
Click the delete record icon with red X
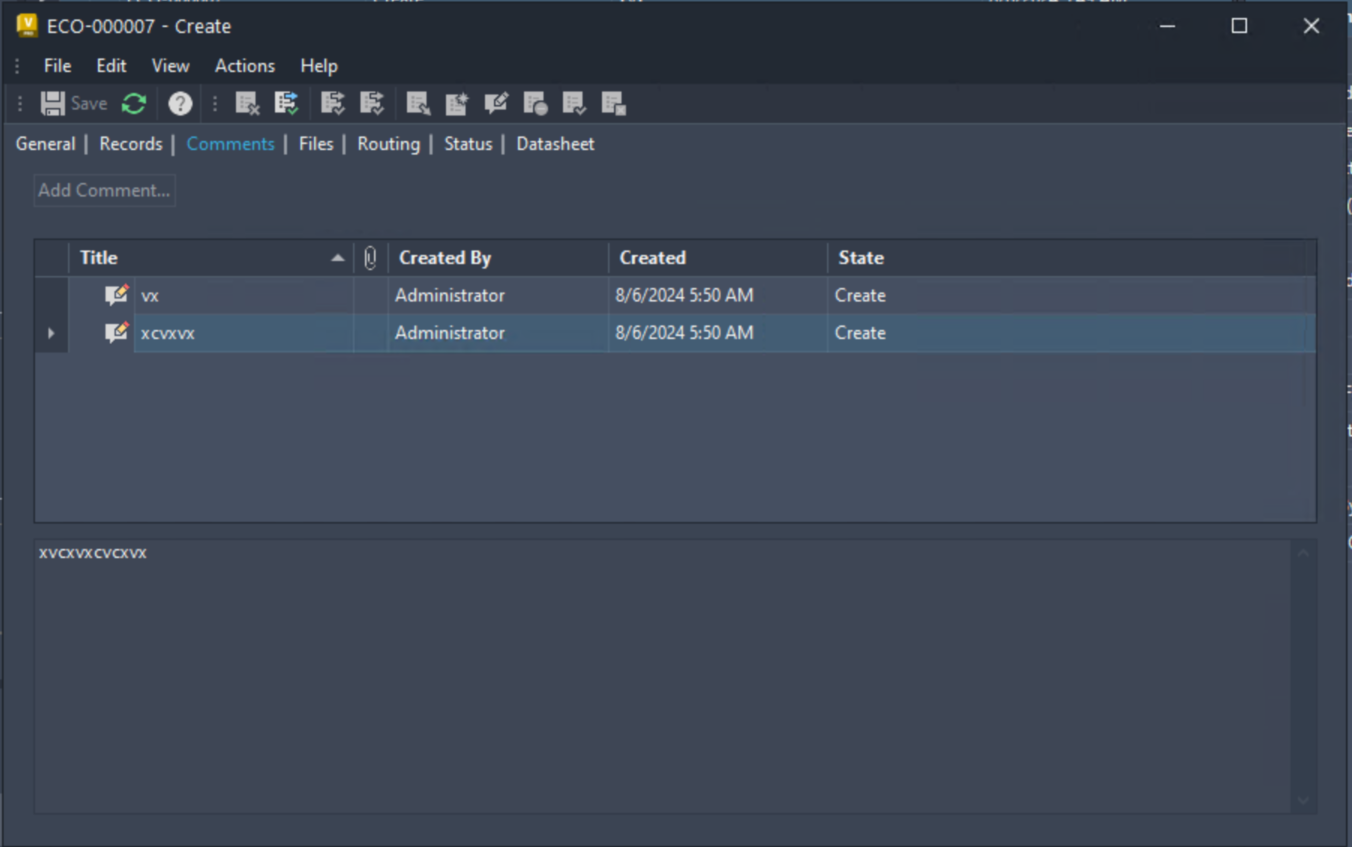(247, 103)
